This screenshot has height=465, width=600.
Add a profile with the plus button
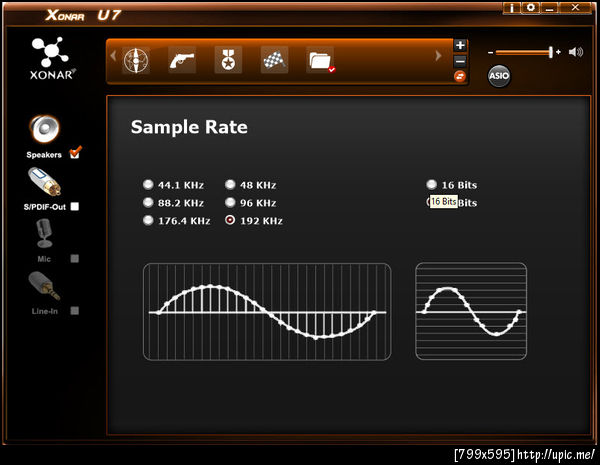tap(460, 45)
